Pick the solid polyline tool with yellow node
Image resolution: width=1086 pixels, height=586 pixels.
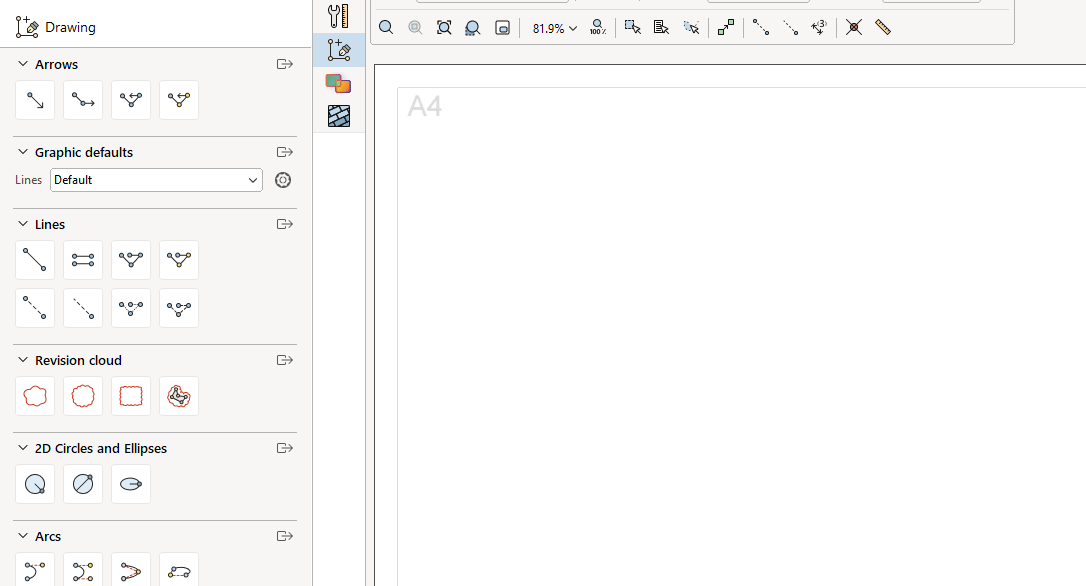click(179, 260)
